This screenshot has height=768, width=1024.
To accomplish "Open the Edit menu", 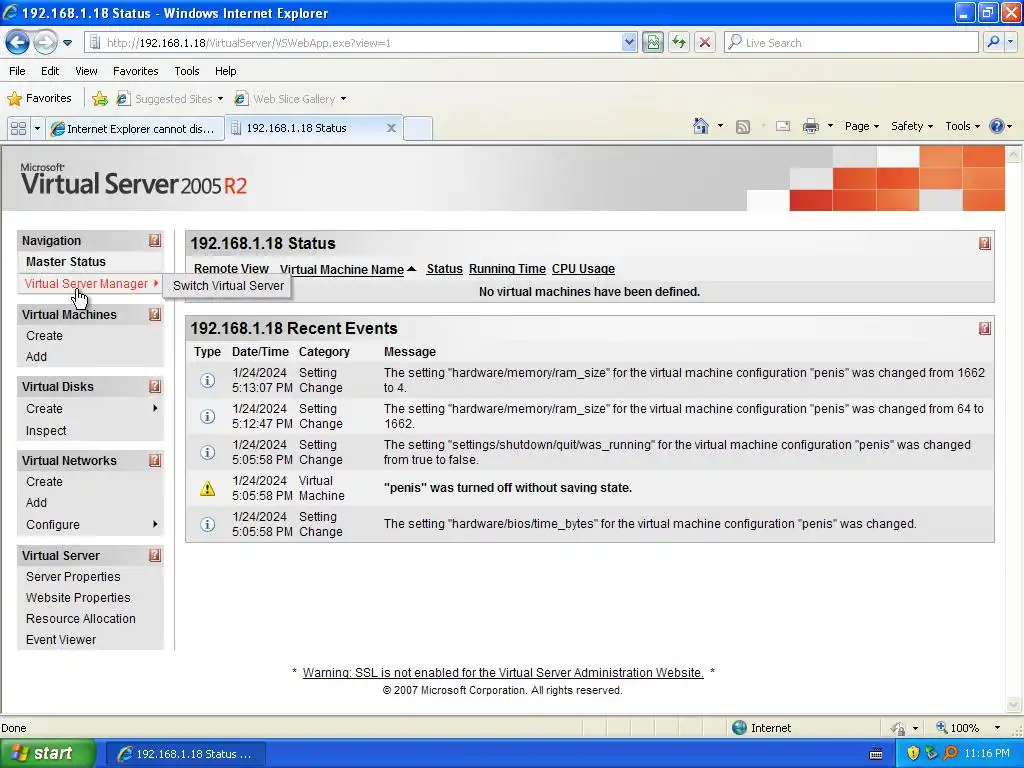I will (50, 71).
